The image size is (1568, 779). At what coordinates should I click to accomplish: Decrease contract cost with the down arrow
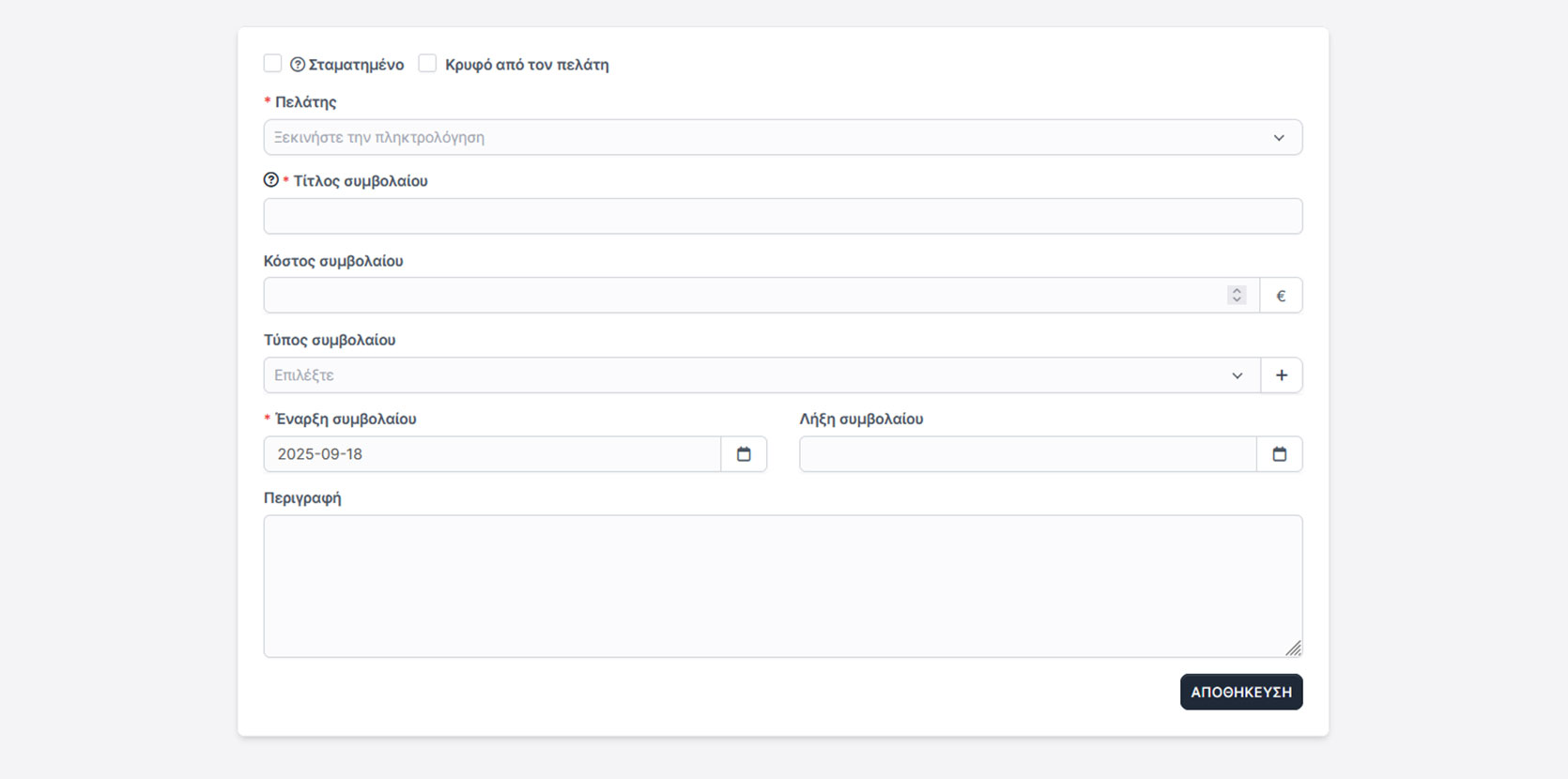[1237, 299]
